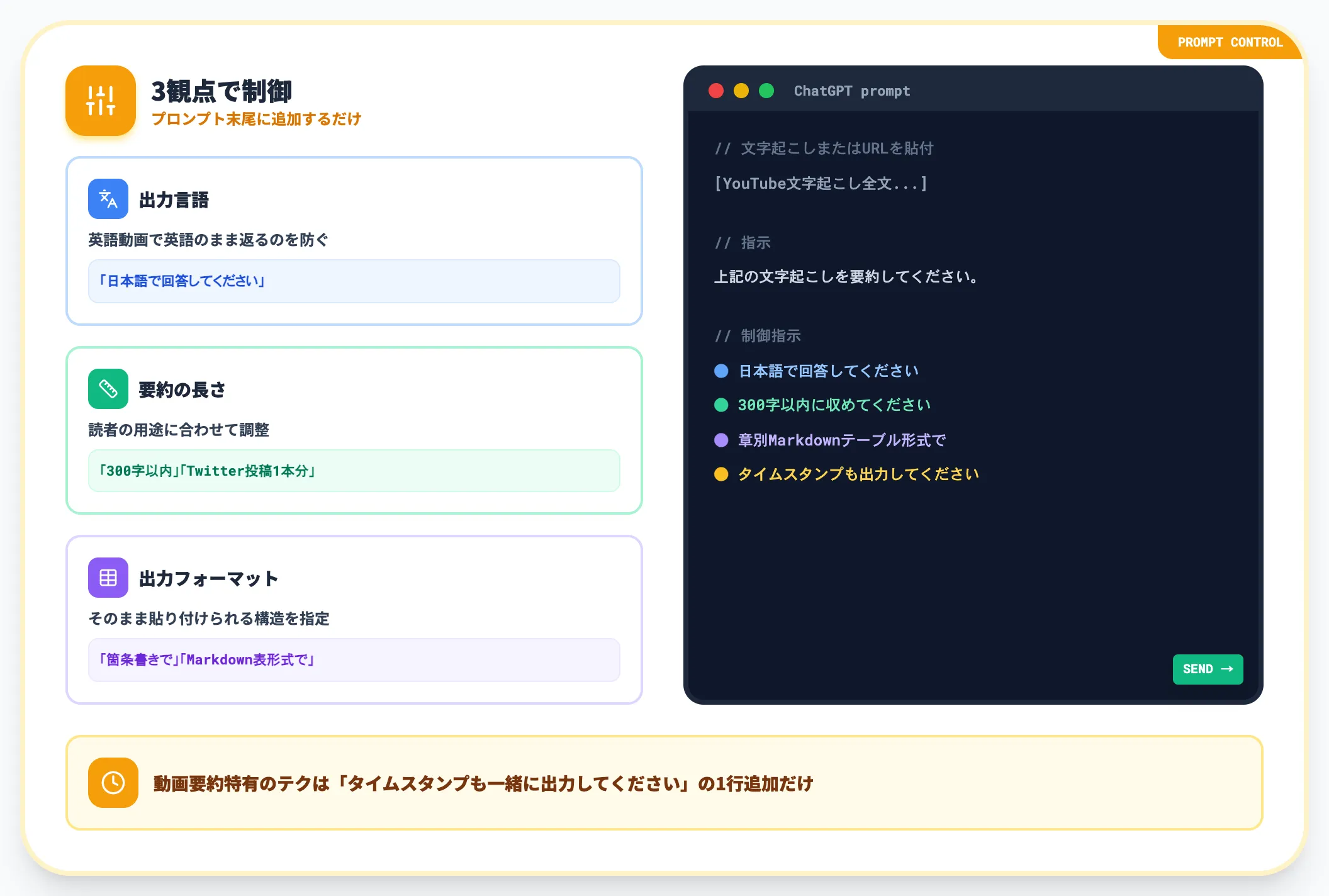Click the comment // 制御指示

pos(758,336)
